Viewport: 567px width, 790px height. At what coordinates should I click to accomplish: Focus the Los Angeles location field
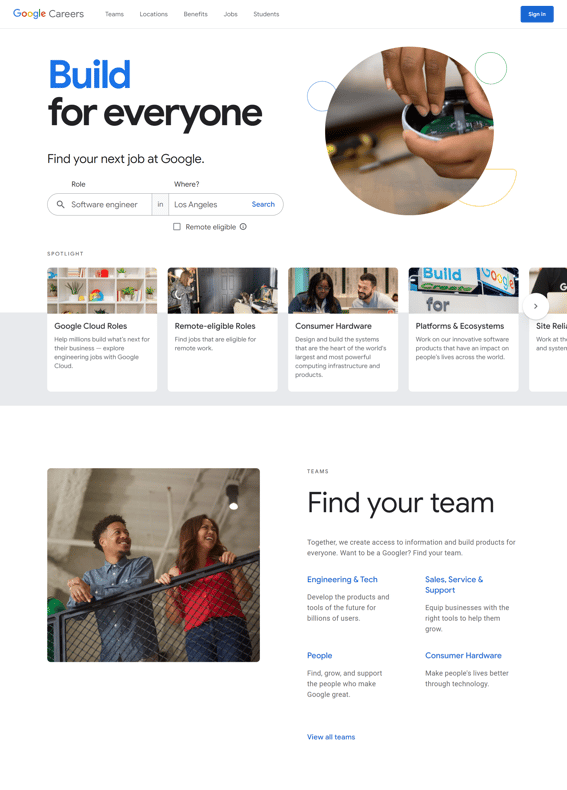point(209,205)
